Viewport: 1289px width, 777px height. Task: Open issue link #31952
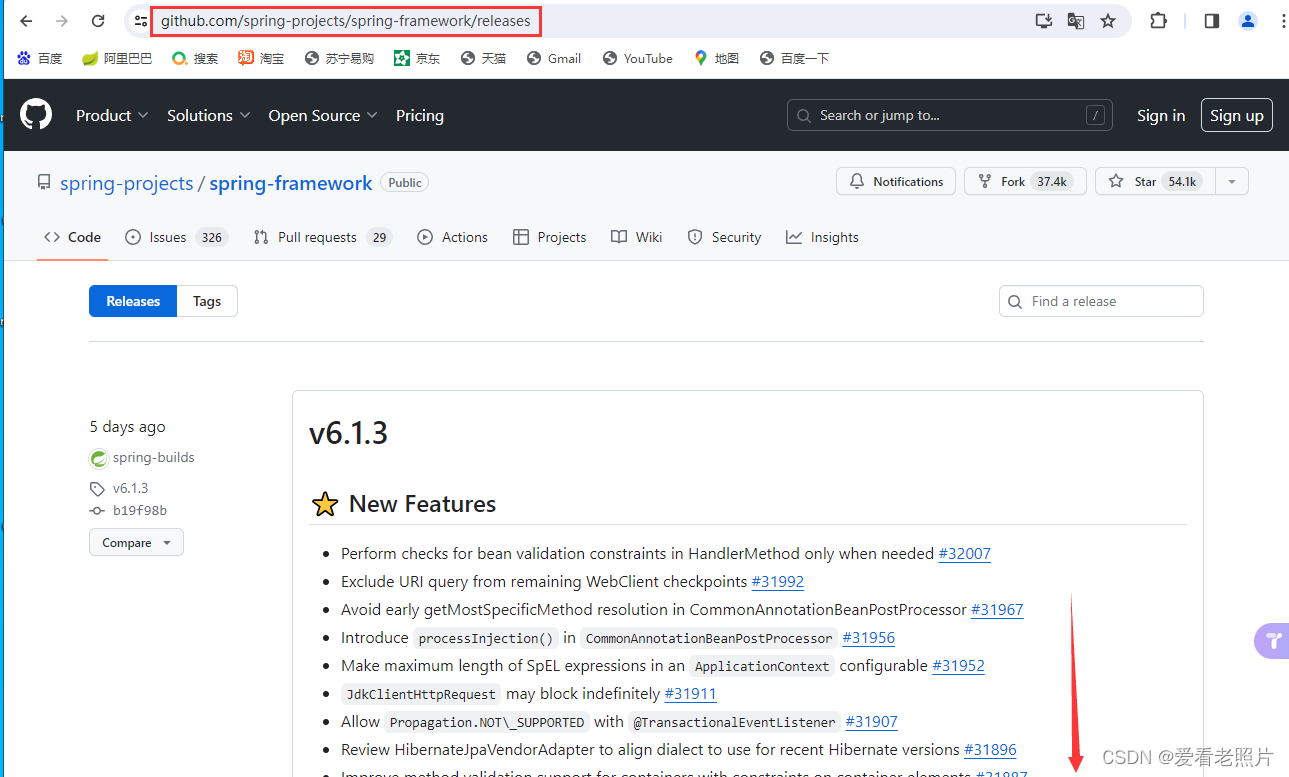point(958,666)
